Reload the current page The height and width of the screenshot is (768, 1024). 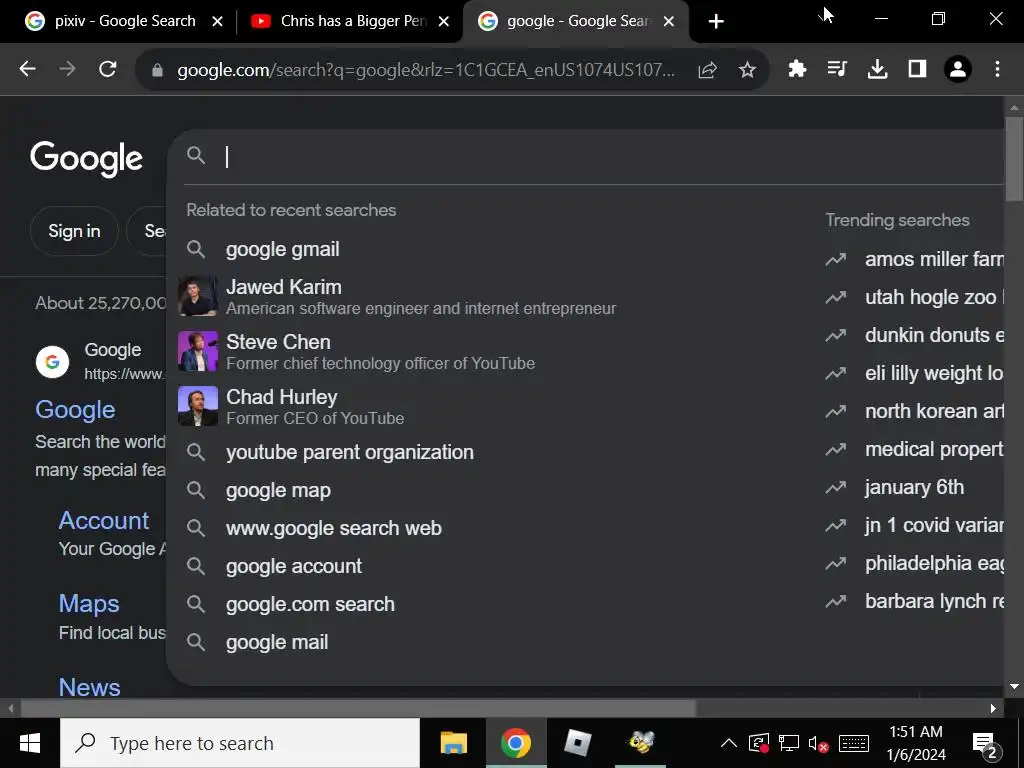[x=108, y=69]
